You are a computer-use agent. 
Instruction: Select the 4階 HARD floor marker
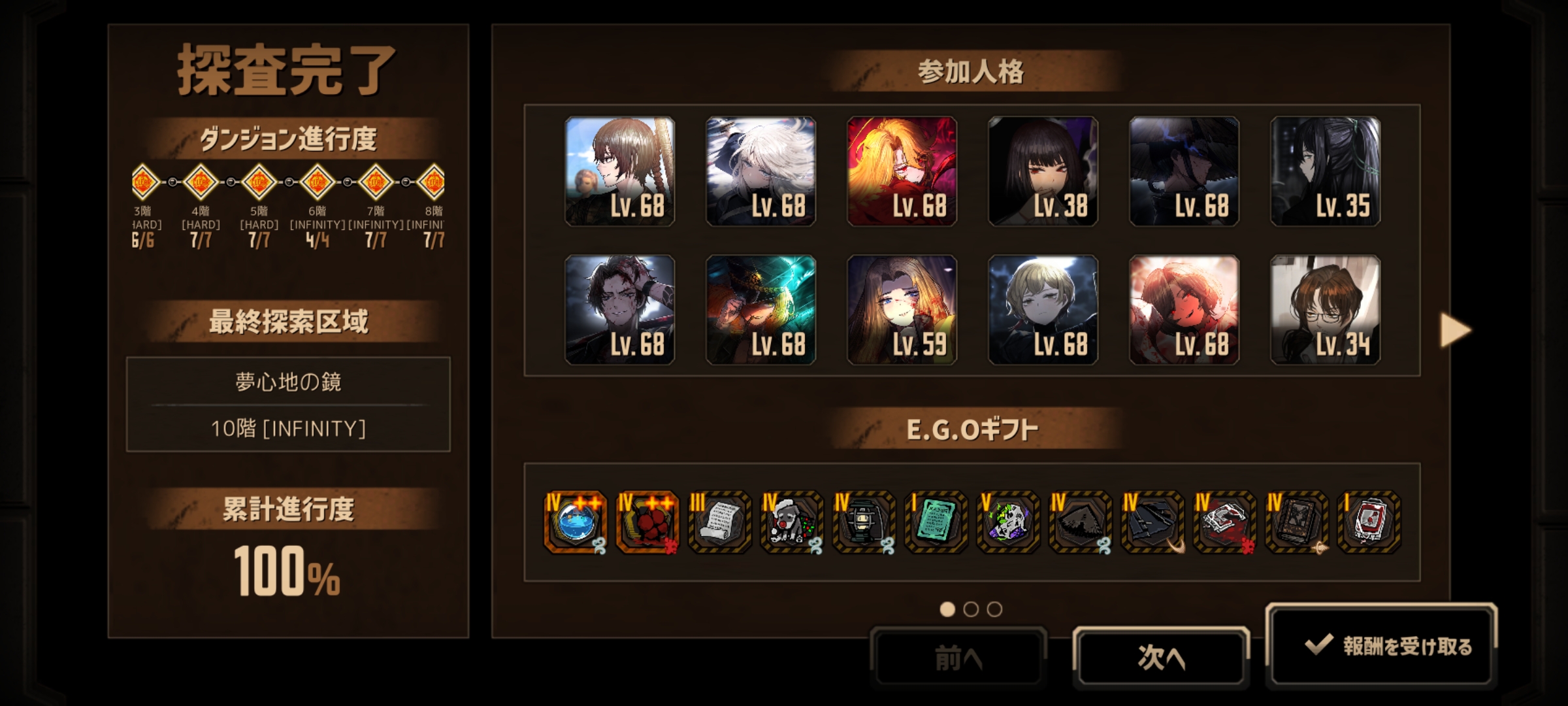pyautogui.click(x=201, y=182)
